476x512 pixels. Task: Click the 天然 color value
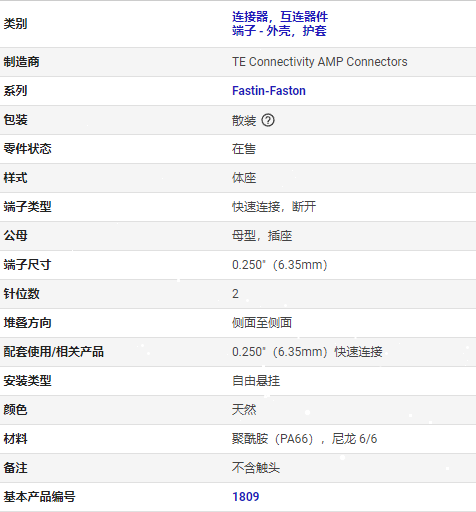click(244, 410)
